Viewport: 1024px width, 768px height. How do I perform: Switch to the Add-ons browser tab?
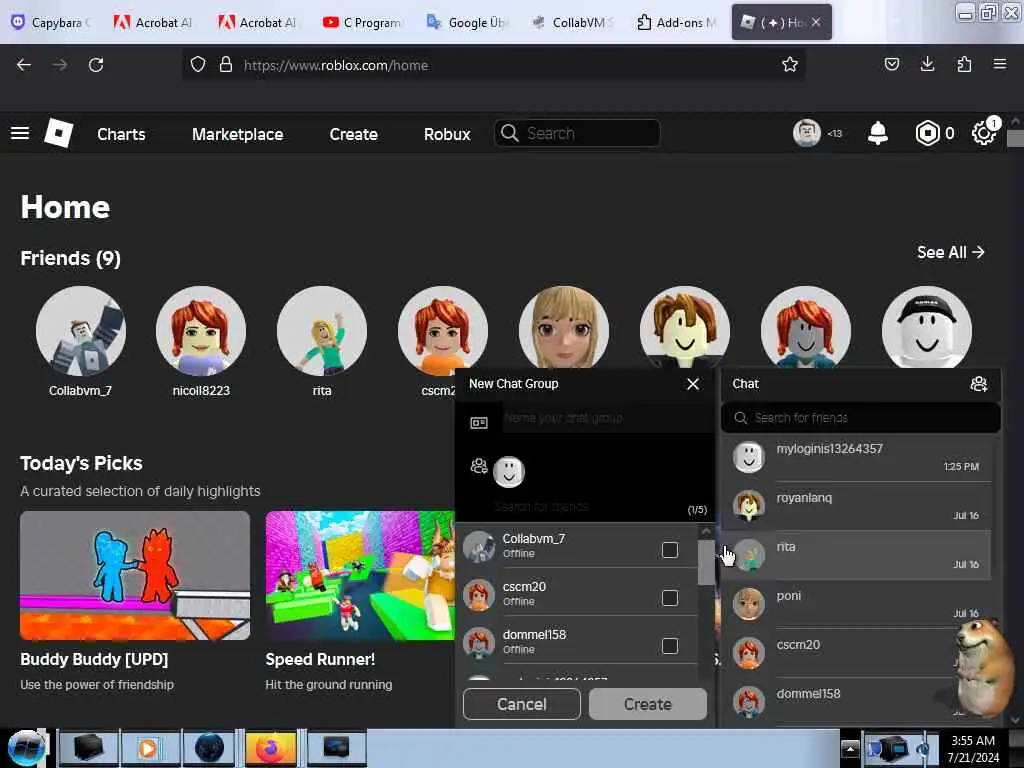pos(677,22)
